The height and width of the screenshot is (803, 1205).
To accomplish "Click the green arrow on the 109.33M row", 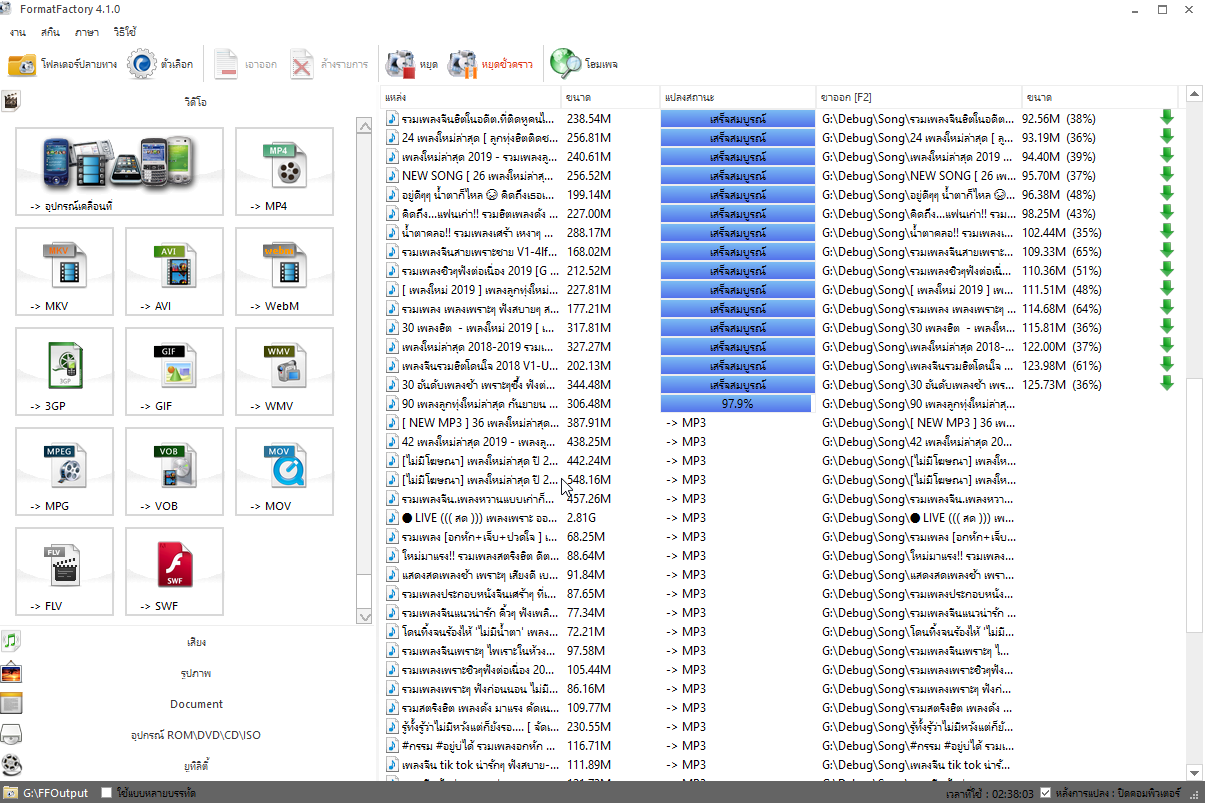I will click(1166, 251).
